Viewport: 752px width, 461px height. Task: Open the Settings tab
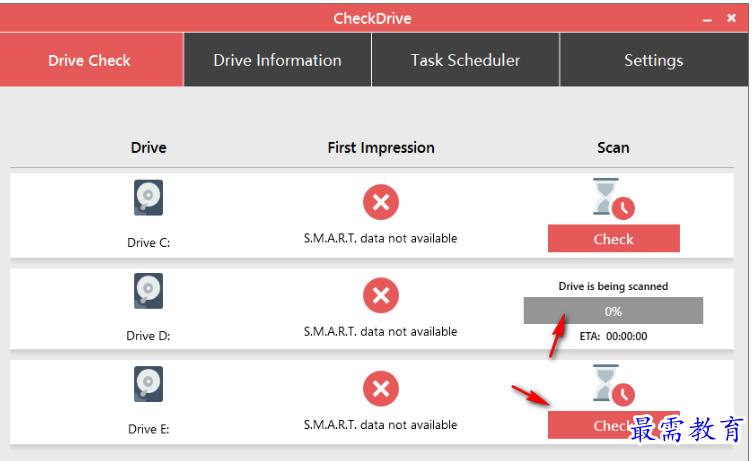(654, 60)
